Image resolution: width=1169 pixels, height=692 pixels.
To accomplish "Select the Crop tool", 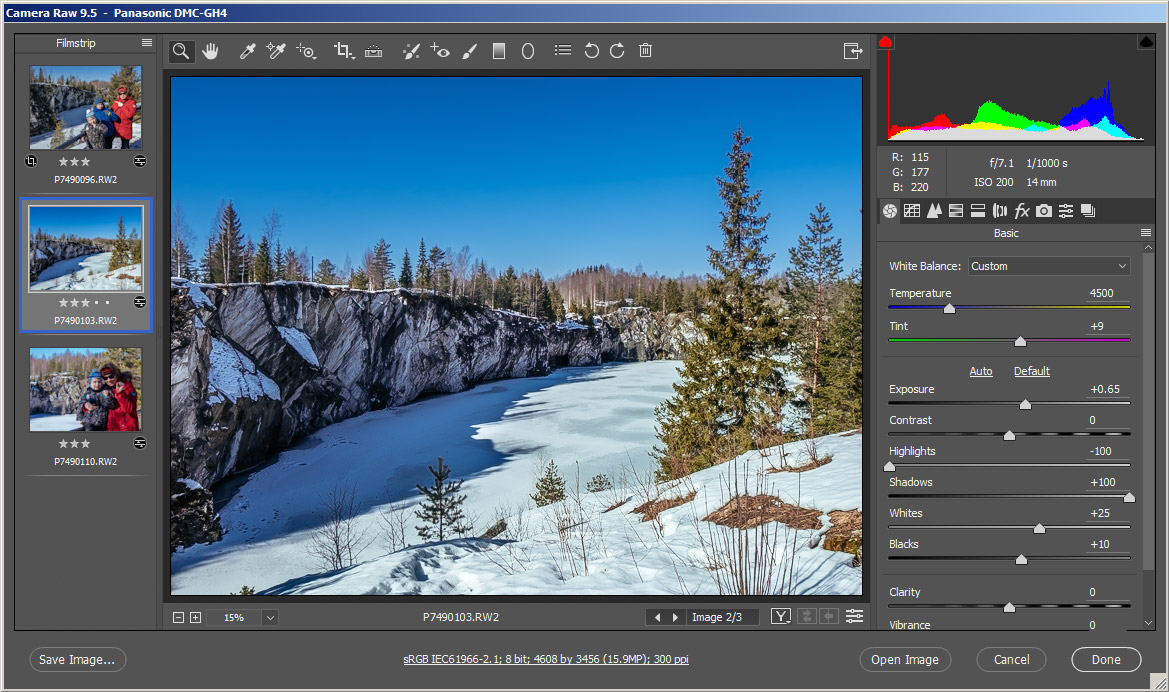I will [344, 51].
